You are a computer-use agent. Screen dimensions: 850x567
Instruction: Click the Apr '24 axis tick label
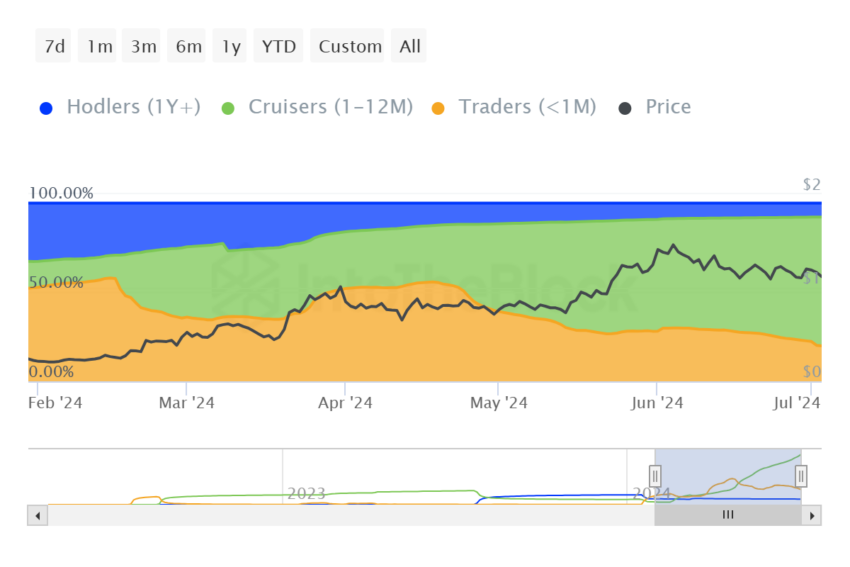click(x=345, y=403)
